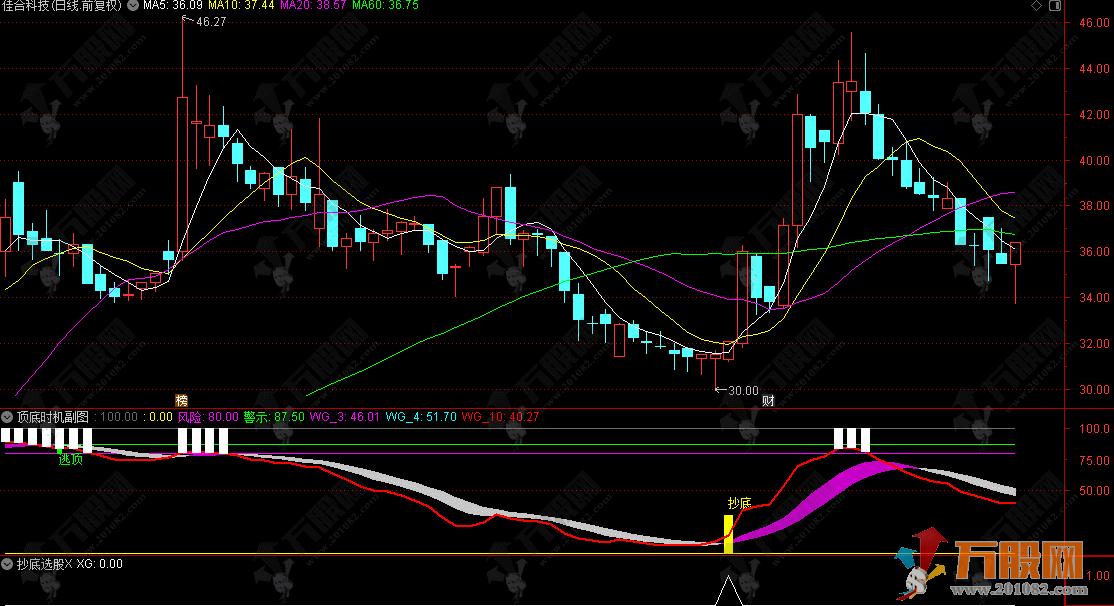1114x606 pixels.
Task: Click the 佳合科技(日线,前复权) chart title
Action: coord(62,6)
